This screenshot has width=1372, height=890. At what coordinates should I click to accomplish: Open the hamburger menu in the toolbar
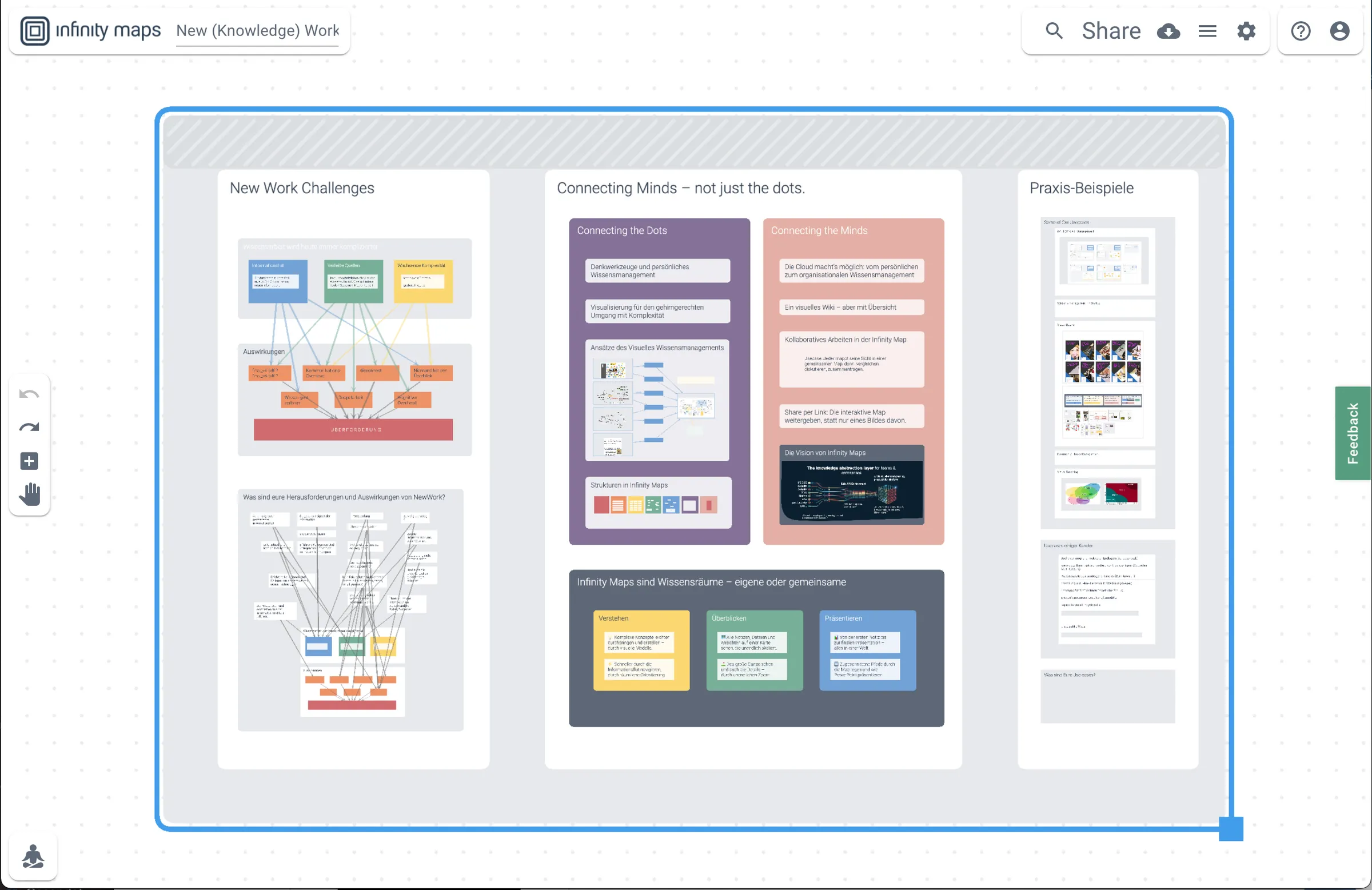(1207, 30)
